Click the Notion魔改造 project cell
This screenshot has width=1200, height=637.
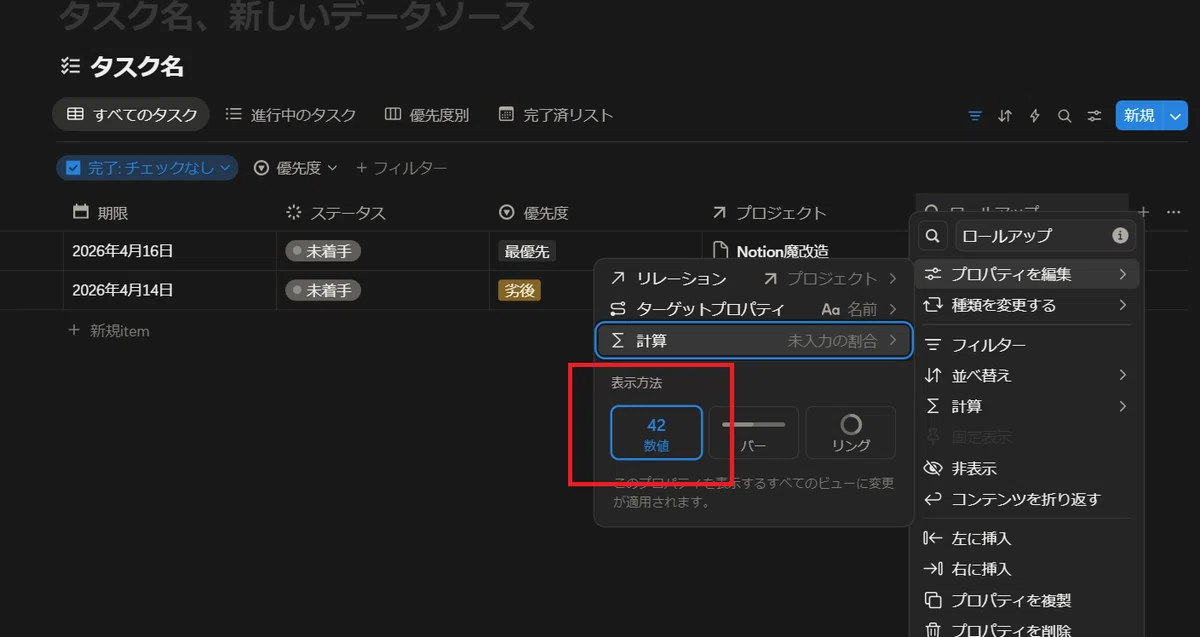coord(770,251)
